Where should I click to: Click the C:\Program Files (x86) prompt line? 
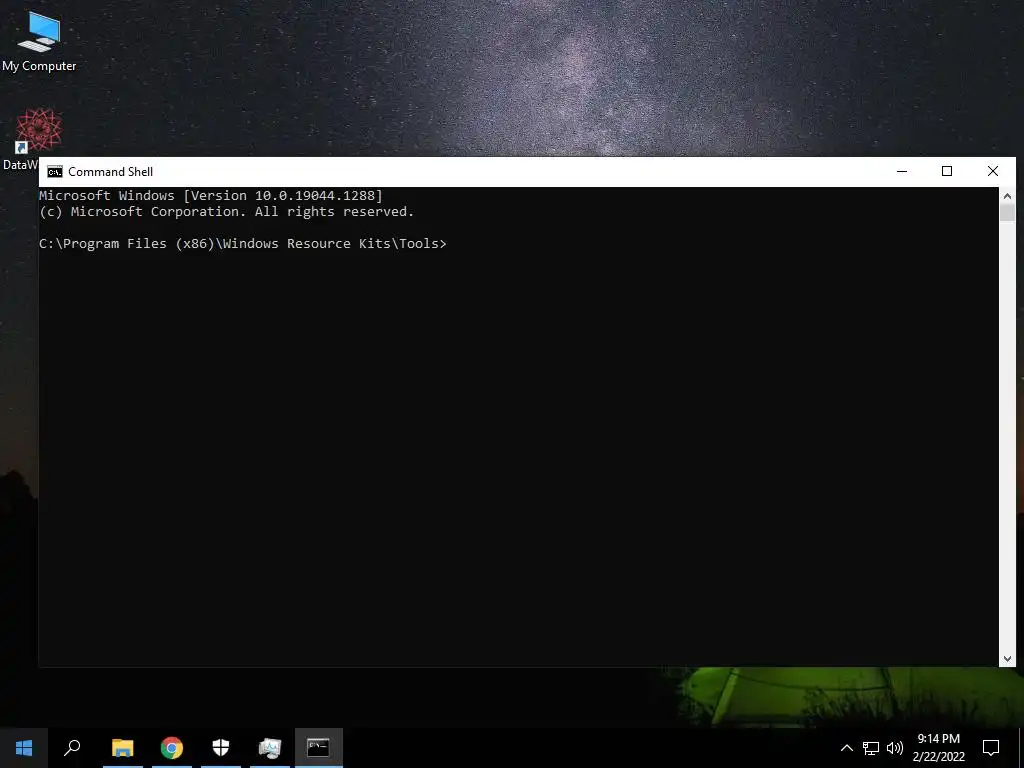click(243, 244)
